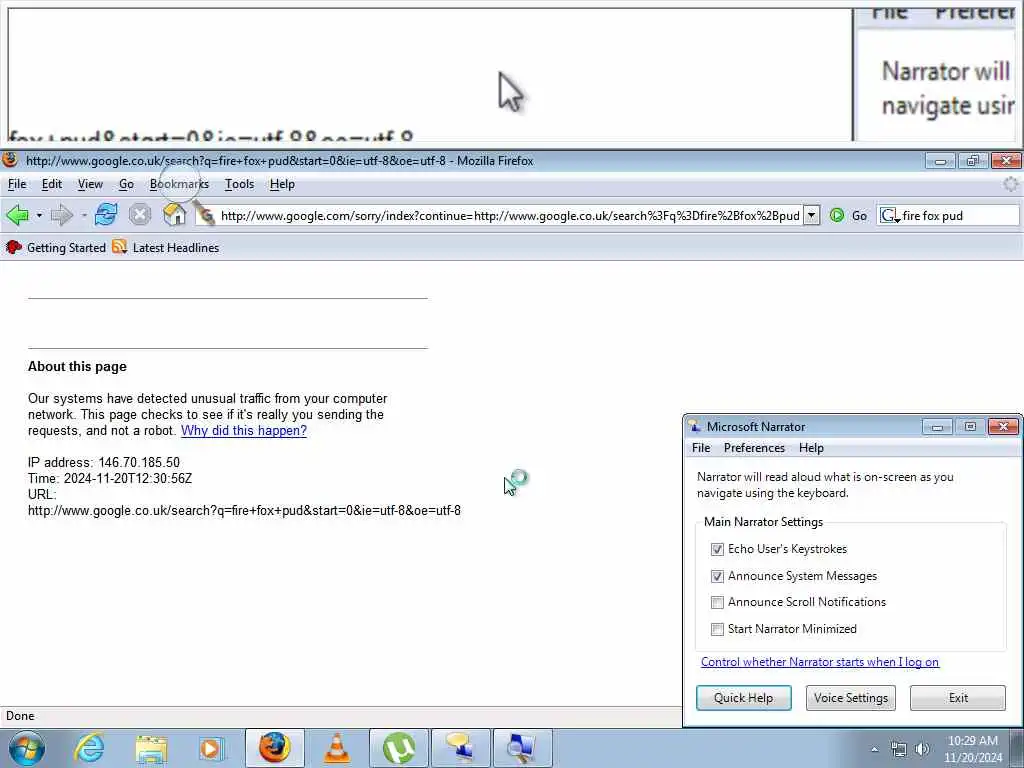Minimize the Microsoft Narrator window
1024x768 pixels.
coord(937,426)
